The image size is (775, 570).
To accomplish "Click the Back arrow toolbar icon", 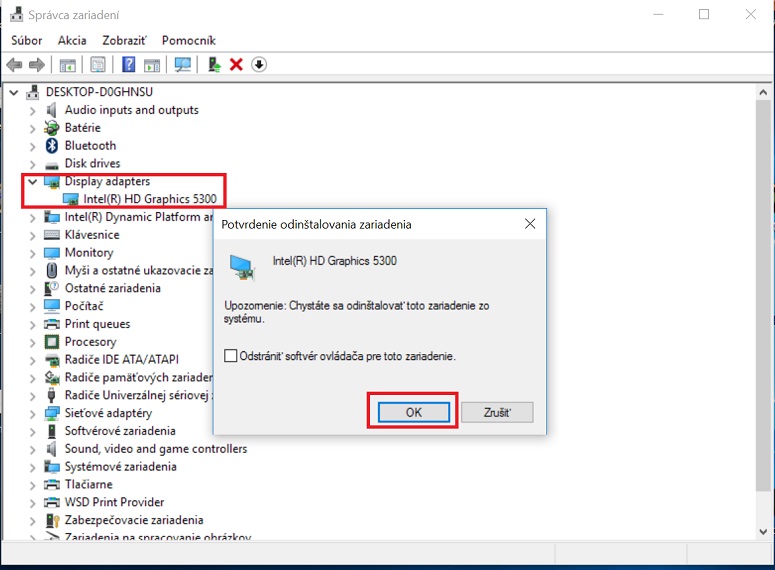I will coord(14,65).
